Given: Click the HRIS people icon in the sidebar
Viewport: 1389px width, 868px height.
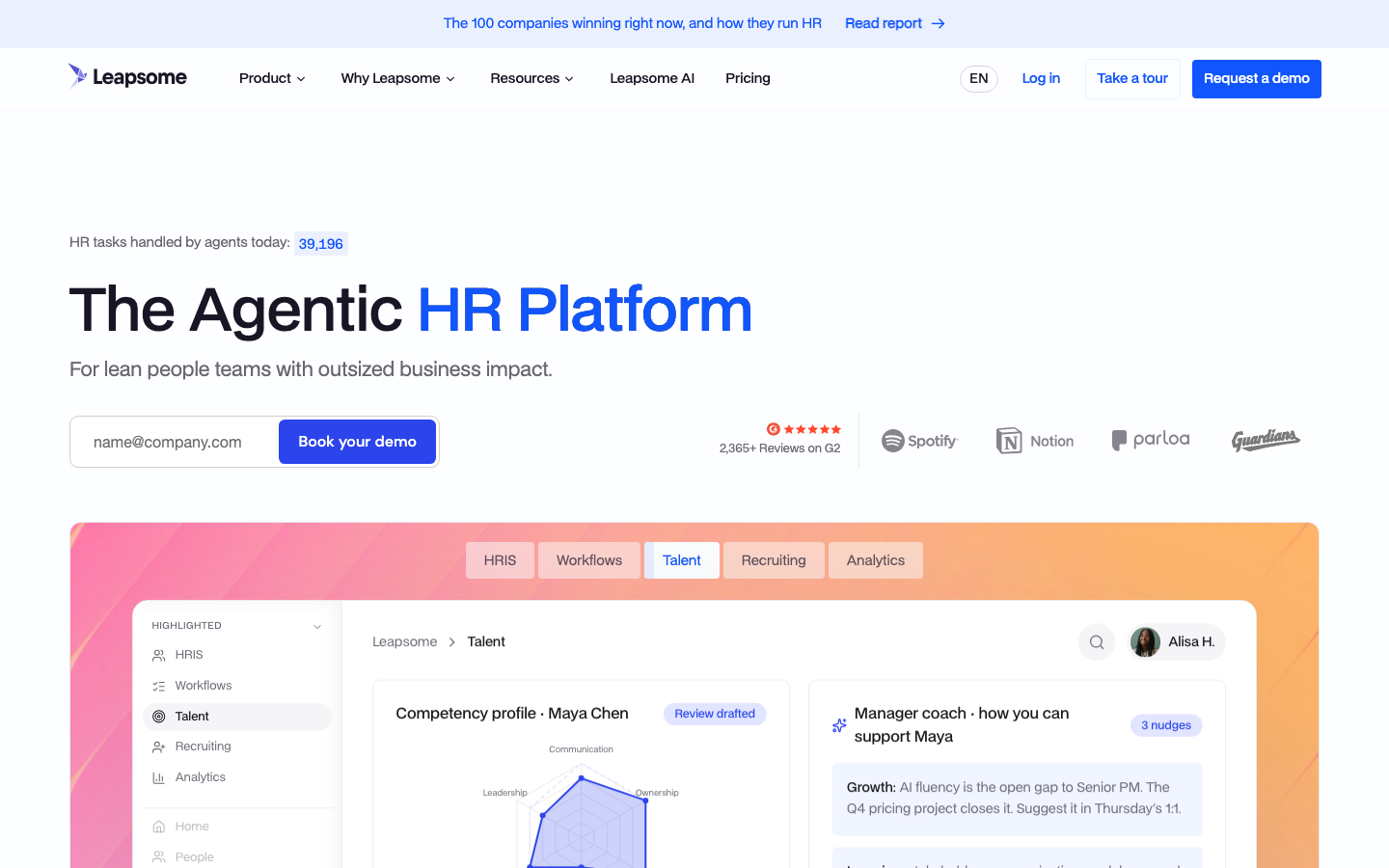Looking at the screenshot, I should point(159,655).
